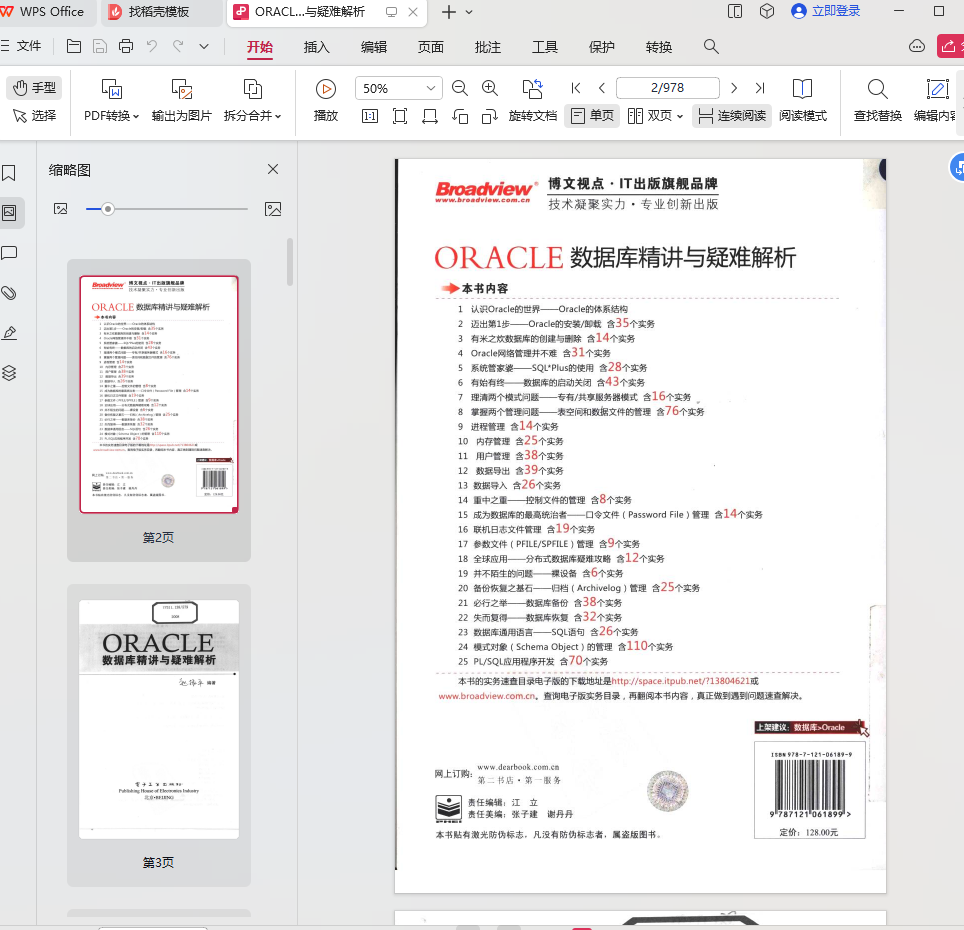
Task: Switch to the 开始 ribbon tab
Action: point(259,47)
